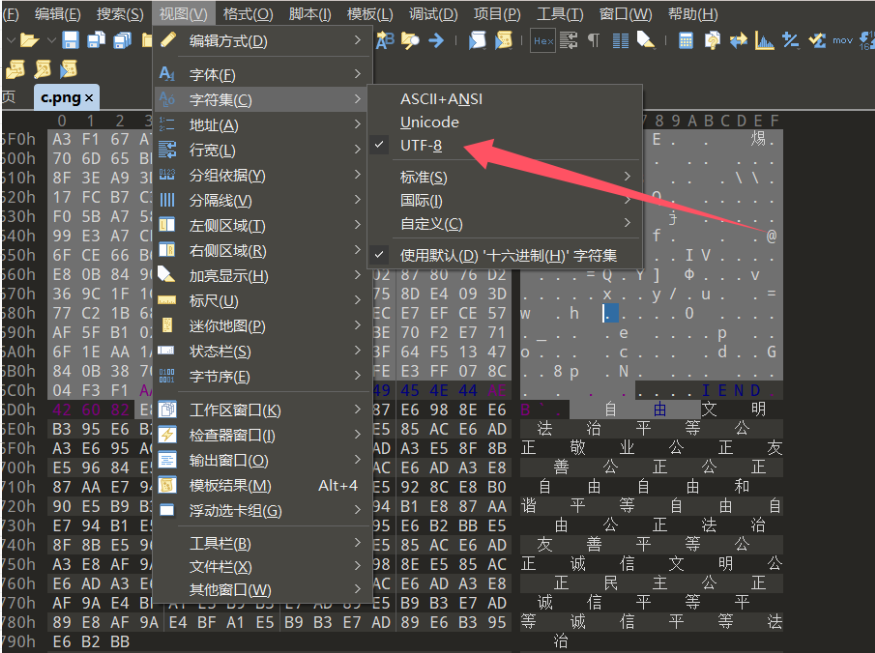Click the pilcrow whitespace icon
The image size is (875, 653).
[594, 40]
